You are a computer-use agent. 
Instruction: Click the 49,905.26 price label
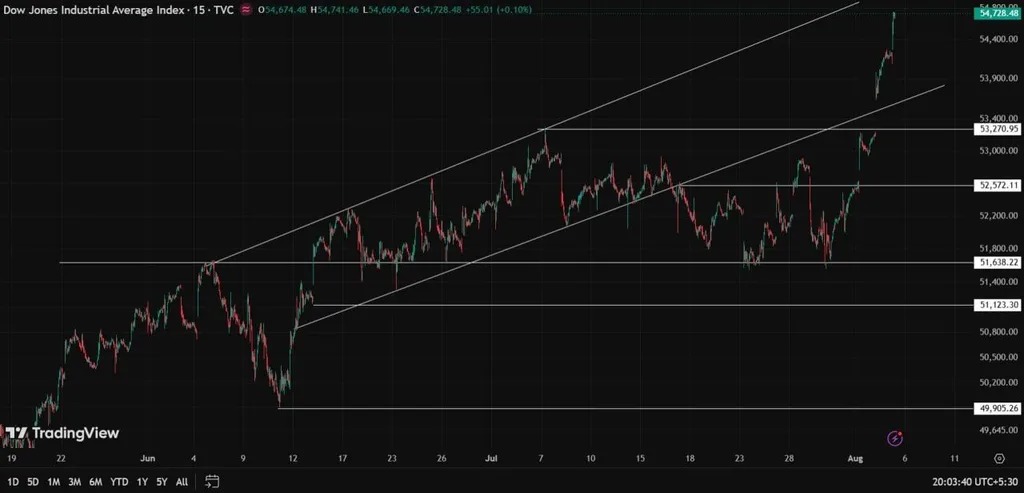[996, 409]
